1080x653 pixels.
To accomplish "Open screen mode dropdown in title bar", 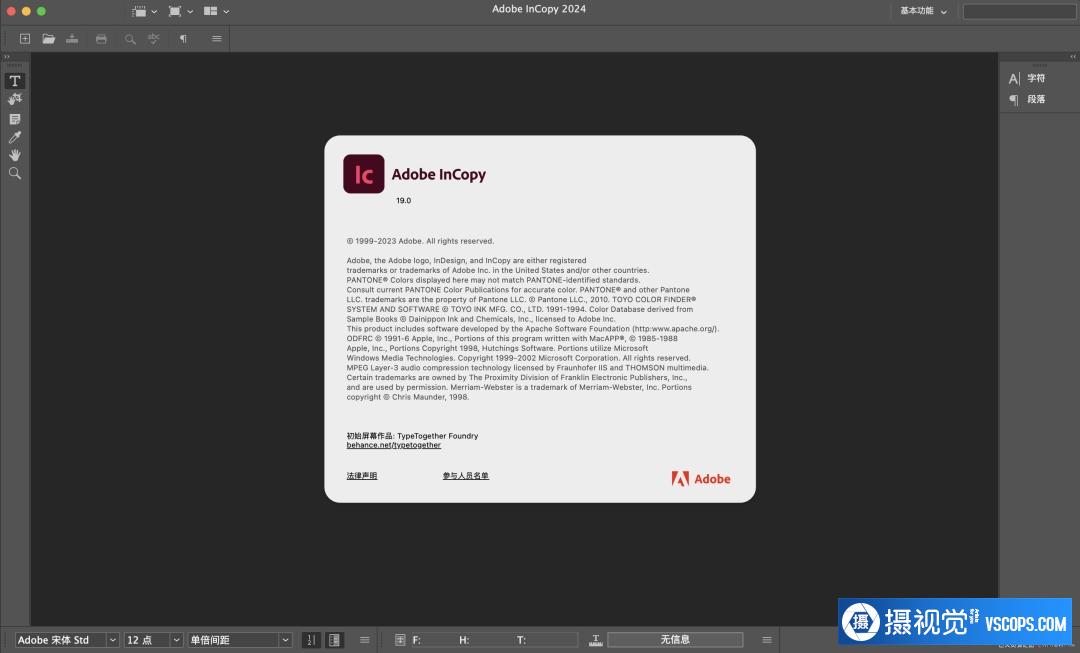I will pos(180,11).
